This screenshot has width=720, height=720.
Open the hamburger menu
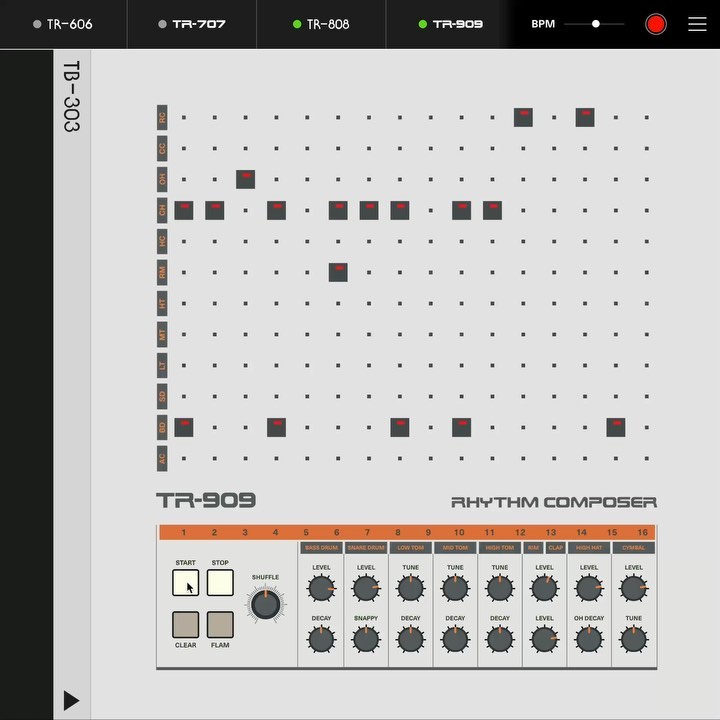pyautogui.click(x=697, y=24)
